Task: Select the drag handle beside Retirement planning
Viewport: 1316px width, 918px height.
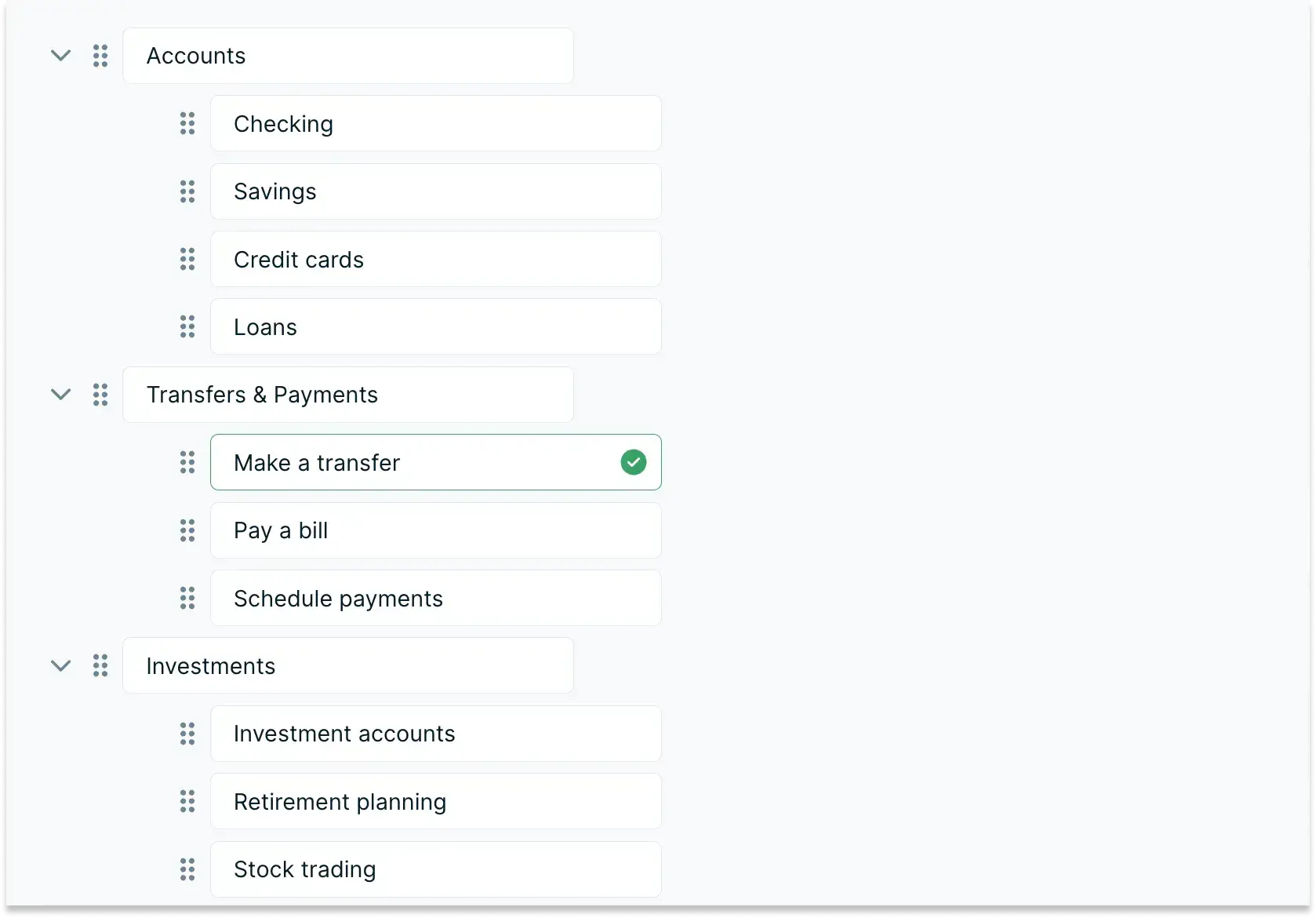Action: point(187,801)
